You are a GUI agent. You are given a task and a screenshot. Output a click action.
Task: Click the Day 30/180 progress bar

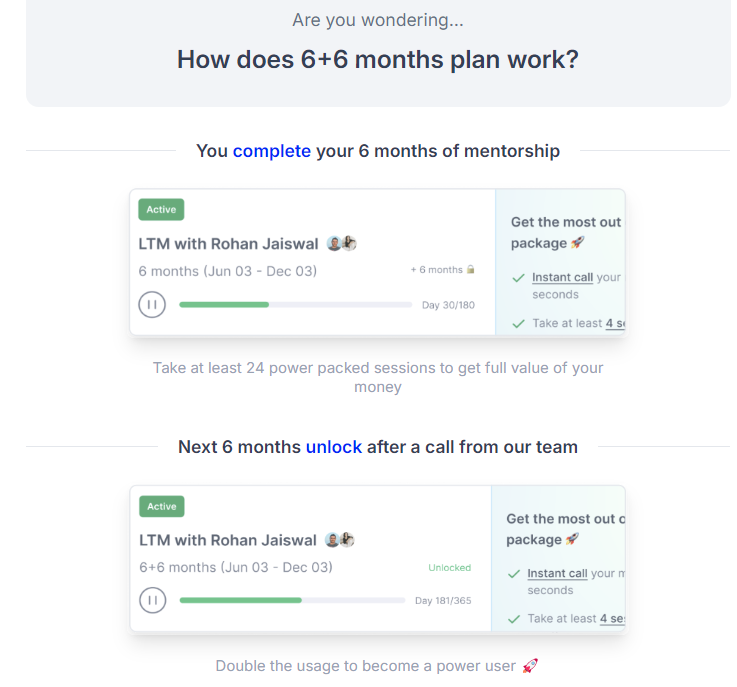click(x=295, y=304)
